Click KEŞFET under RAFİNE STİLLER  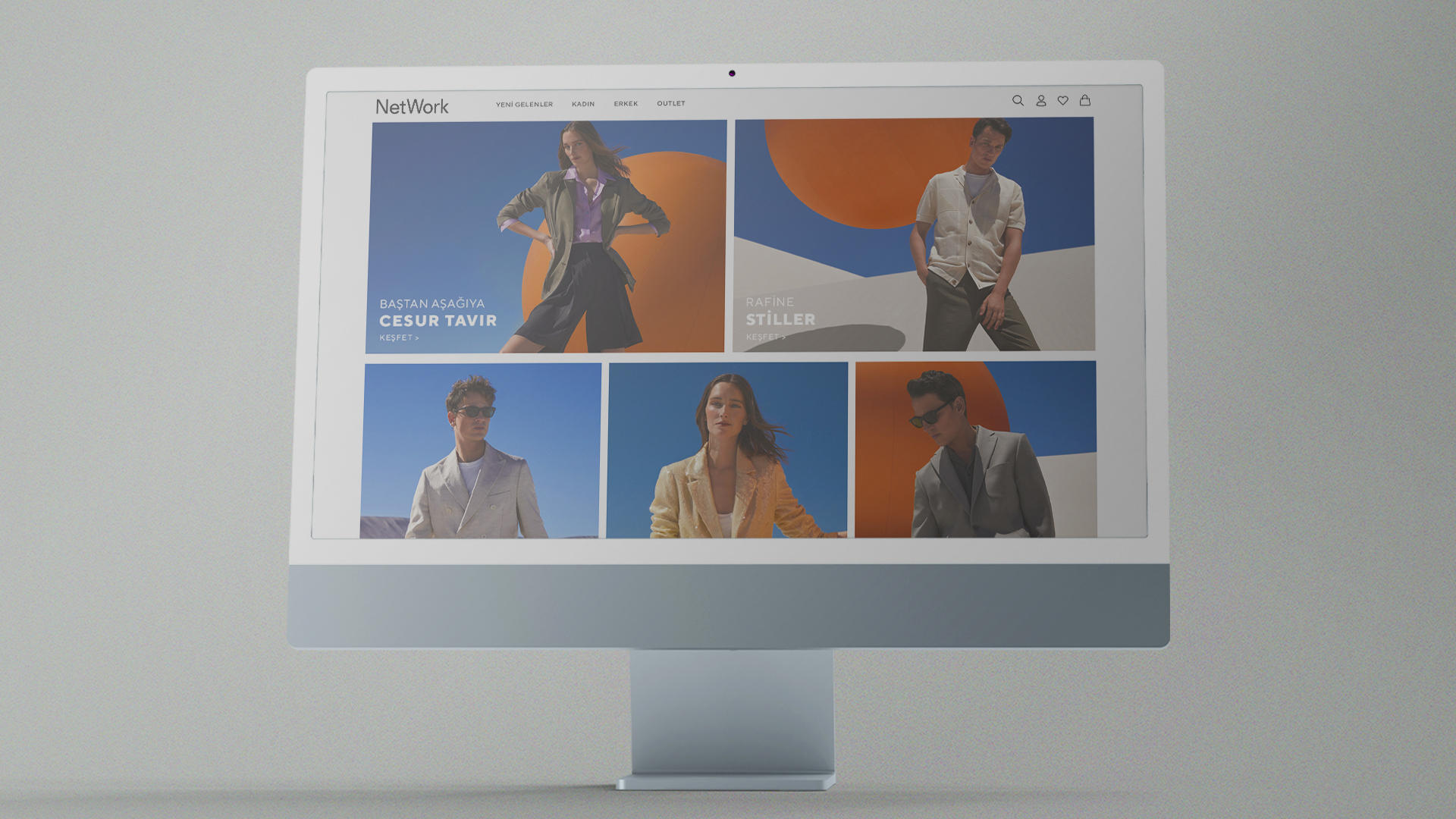[x=765, y=337]
